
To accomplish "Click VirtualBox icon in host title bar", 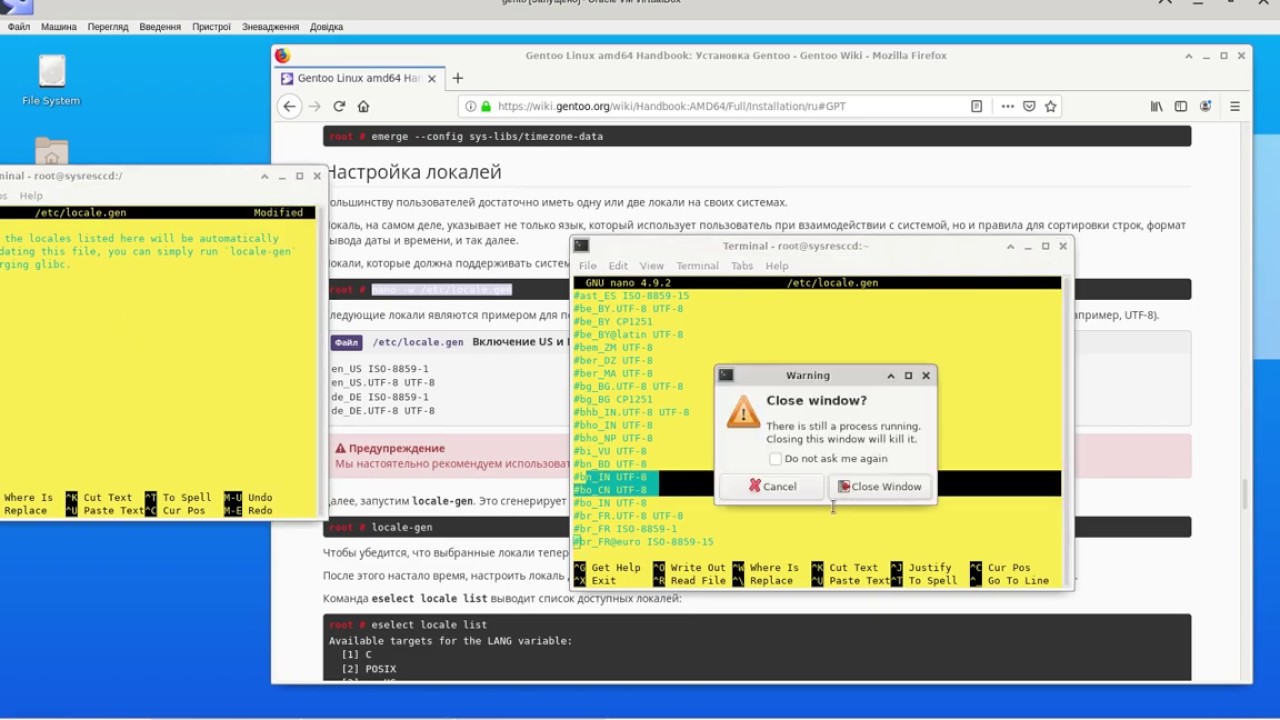I will click(16, 5).
